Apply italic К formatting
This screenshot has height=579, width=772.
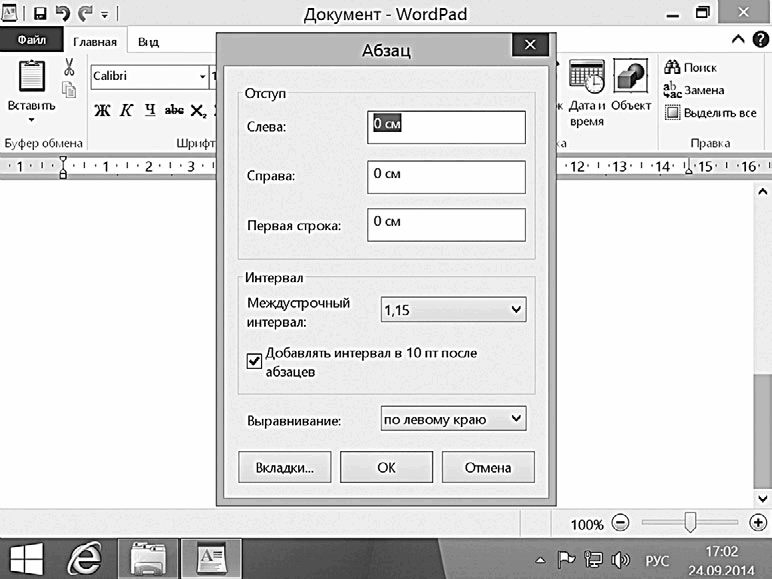(127, 110)
